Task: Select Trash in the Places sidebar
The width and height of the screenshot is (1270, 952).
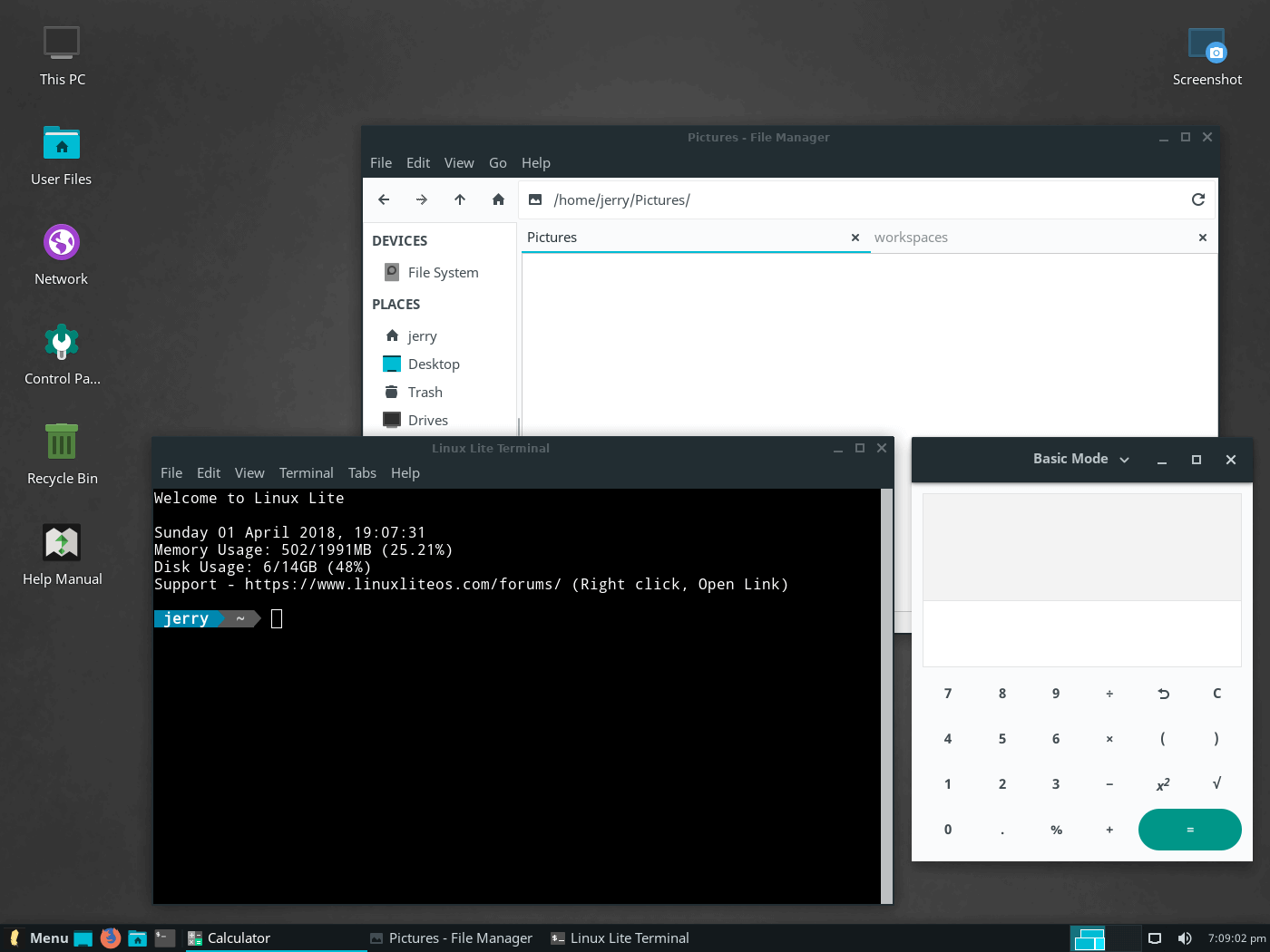Action: (x=425, y=393)
